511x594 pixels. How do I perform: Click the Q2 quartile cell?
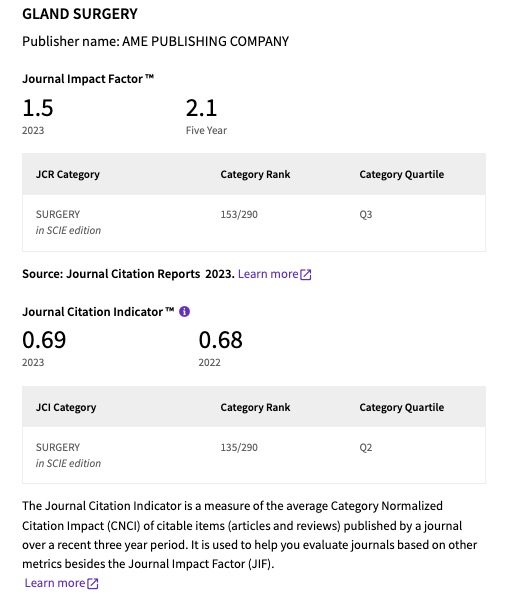click(x=366, y=447)
